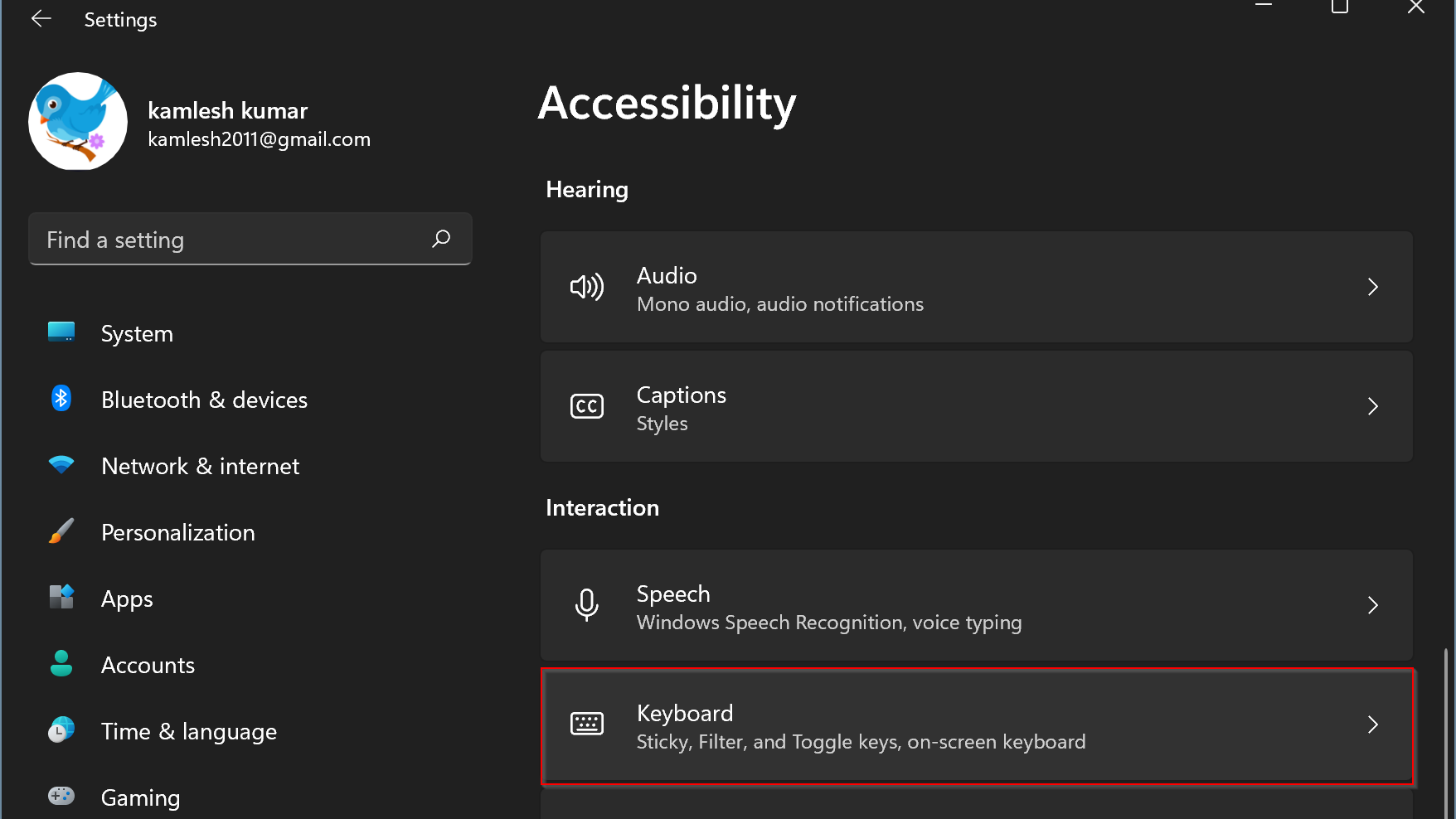Click the vertical scrollbar on right
The image size is (1456, 819).
point(1446,729)
